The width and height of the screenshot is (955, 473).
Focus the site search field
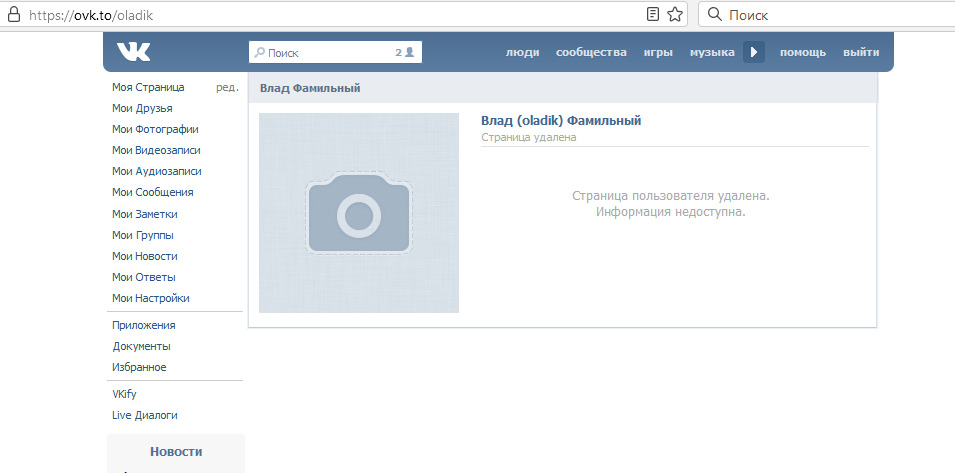(335, 52)
